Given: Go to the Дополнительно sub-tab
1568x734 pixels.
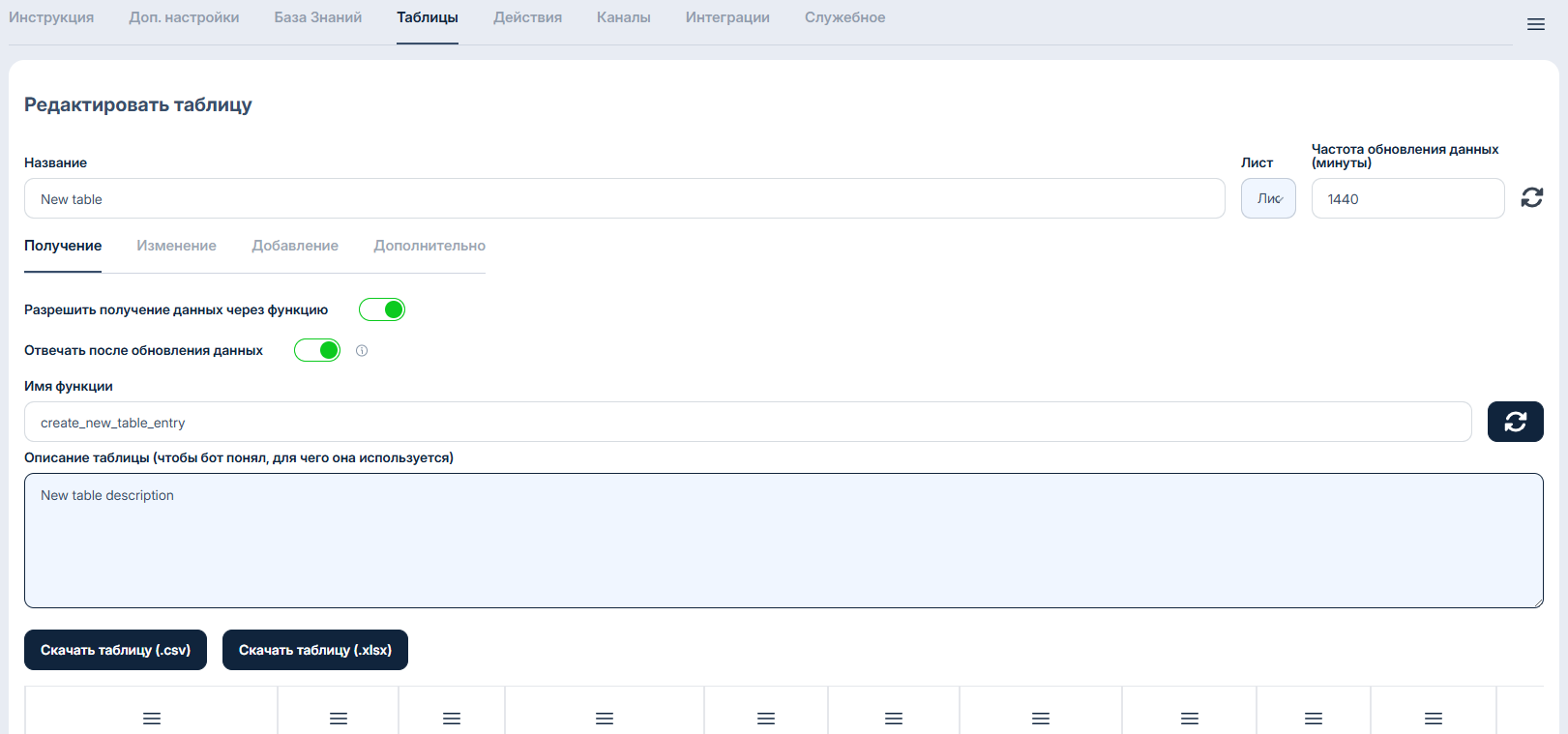Looking at the screenshot, I should (x=429, y=246).
